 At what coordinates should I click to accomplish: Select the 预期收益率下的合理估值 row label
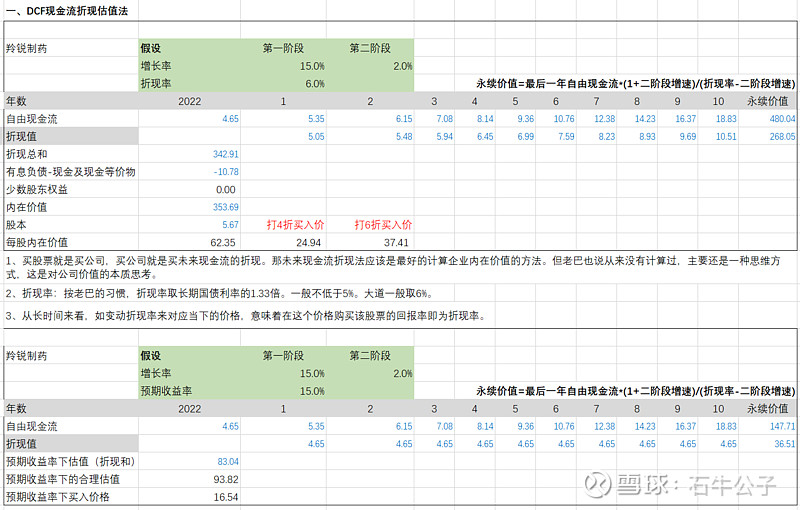pos(63,479)
